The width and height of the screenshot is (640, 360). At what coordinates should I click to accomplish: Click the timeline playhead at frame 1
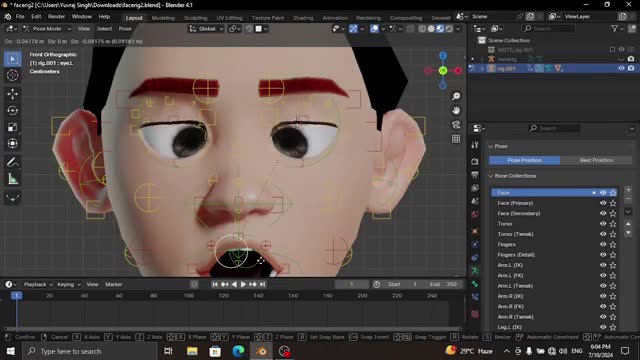pos(16,296)
